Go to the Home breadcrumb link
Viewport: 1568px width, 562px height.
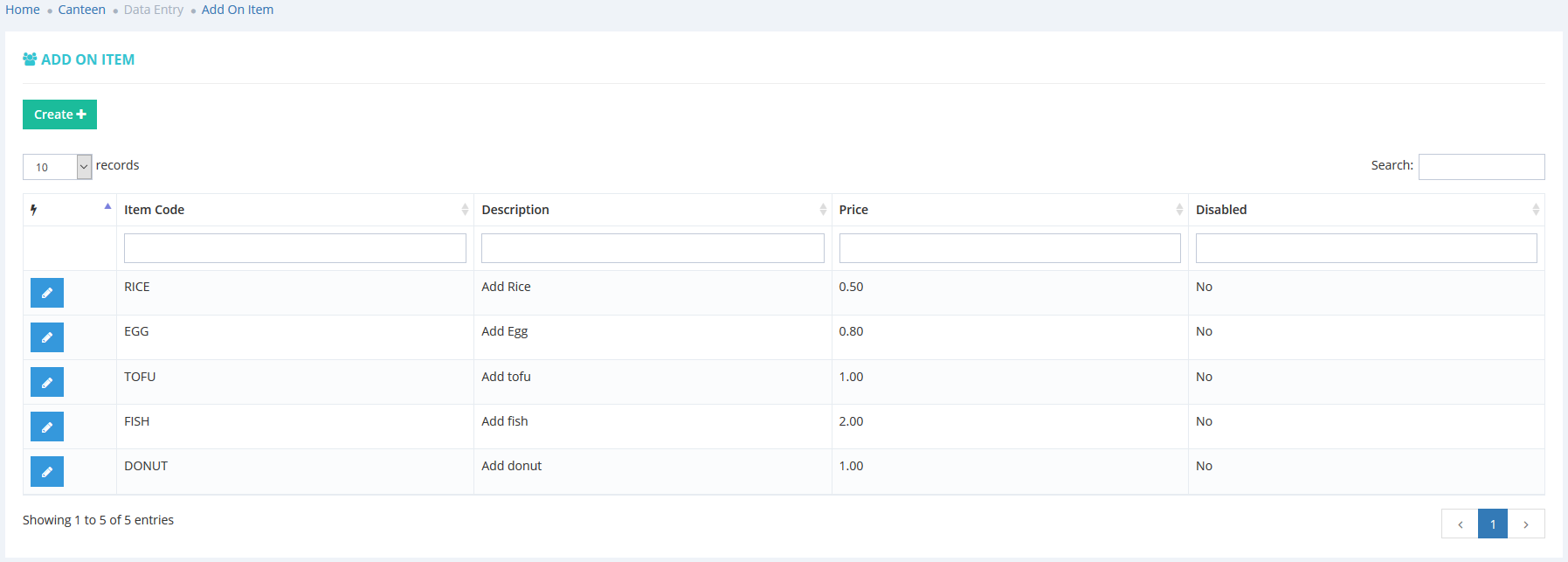pos(23,10)
